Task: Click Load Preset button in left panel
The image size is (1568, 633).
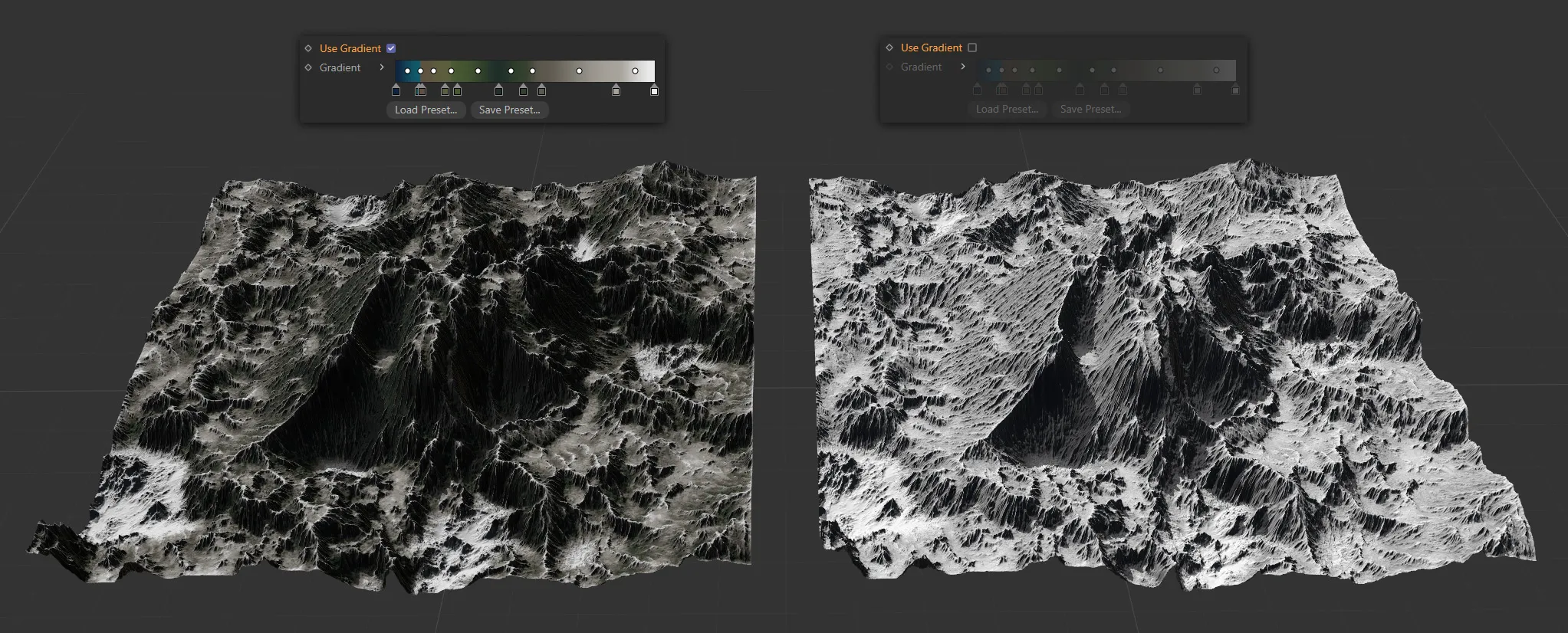Action: click(426, 110)
